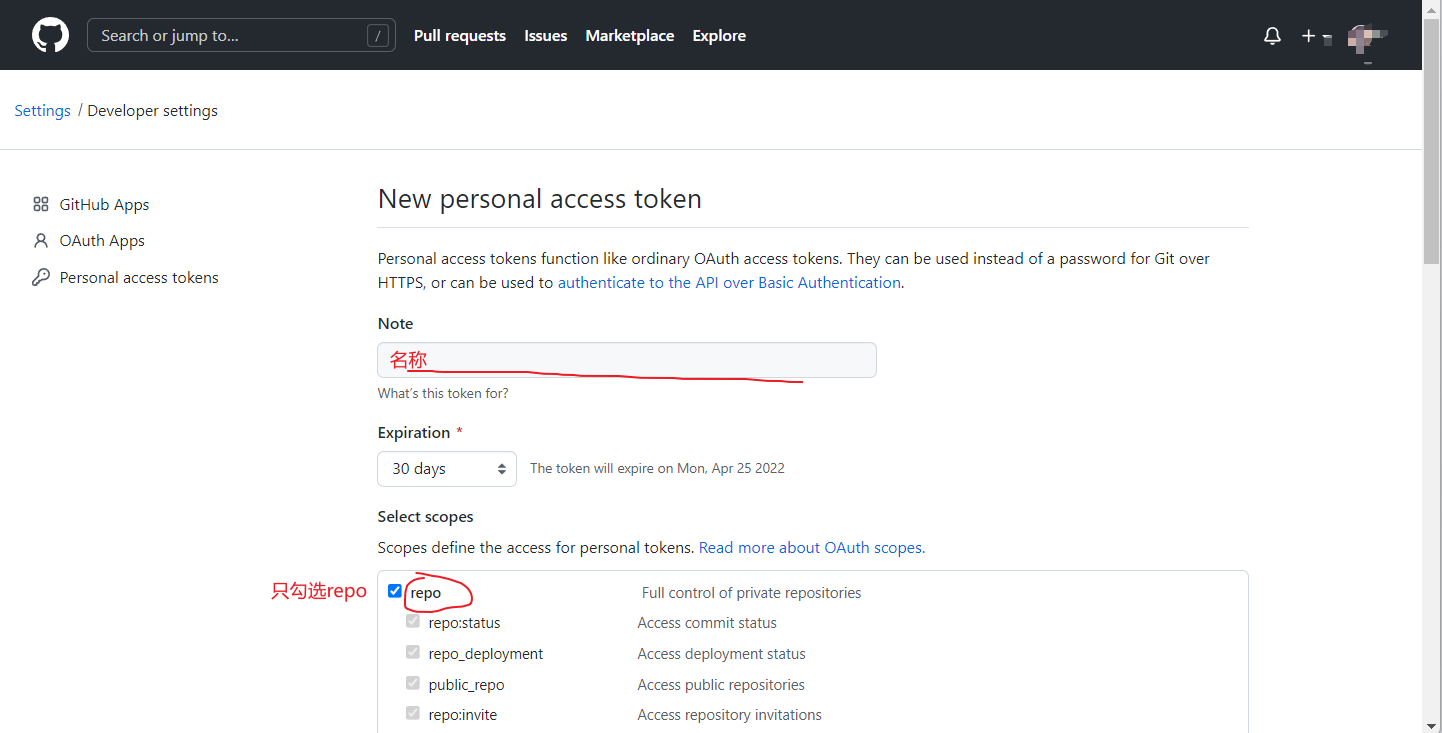Click the repo:invite checkbox
The image size is (1442, 733).
(x=413, y=714)
